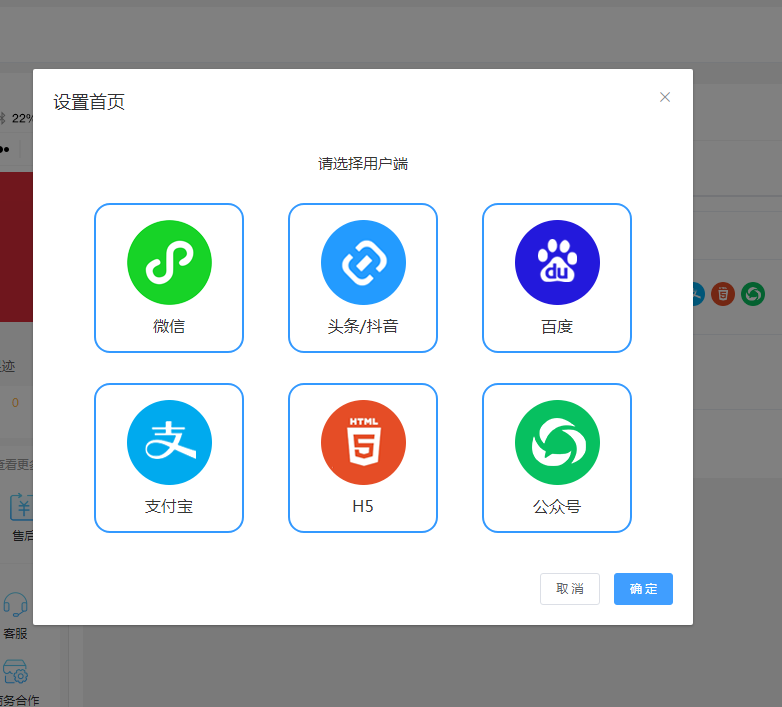Close the 设置首页 dialog with X
Image resolution: width=782 pixels, height=707 pixels.
pos(665,97)
